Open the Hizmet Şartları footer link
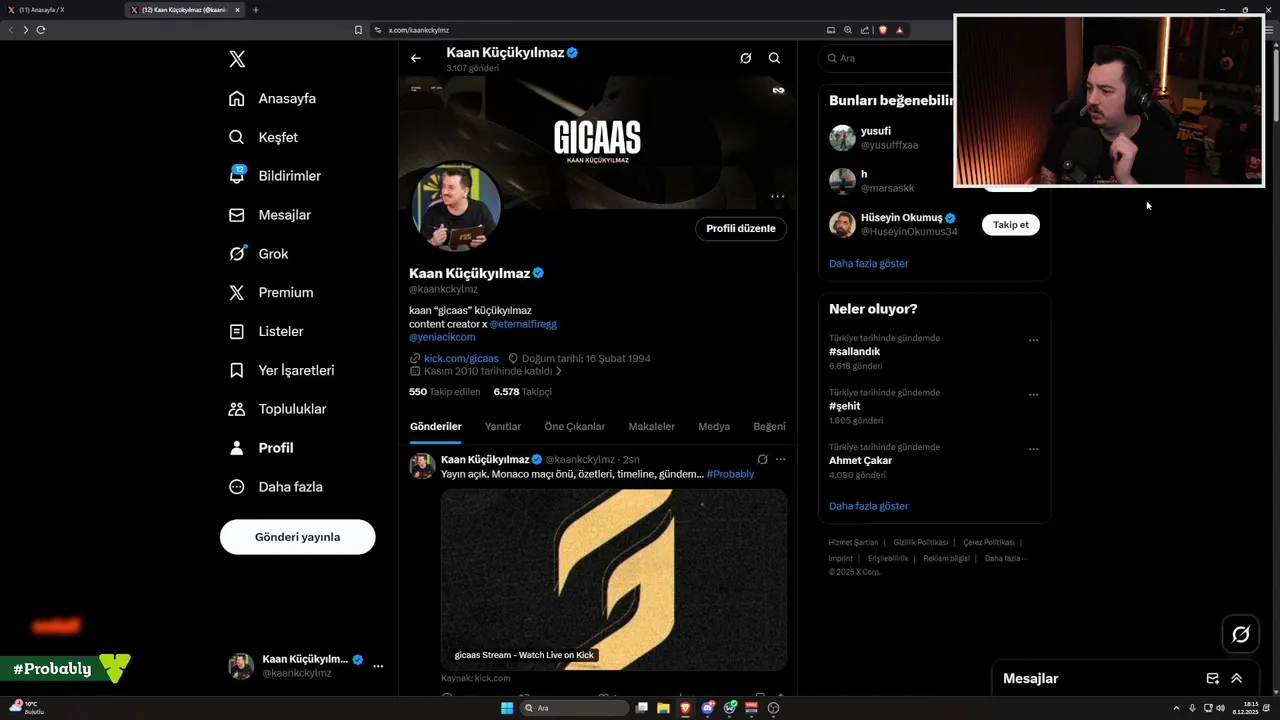1280x720 pixels. pyautogui.click(x=853, y=542)
